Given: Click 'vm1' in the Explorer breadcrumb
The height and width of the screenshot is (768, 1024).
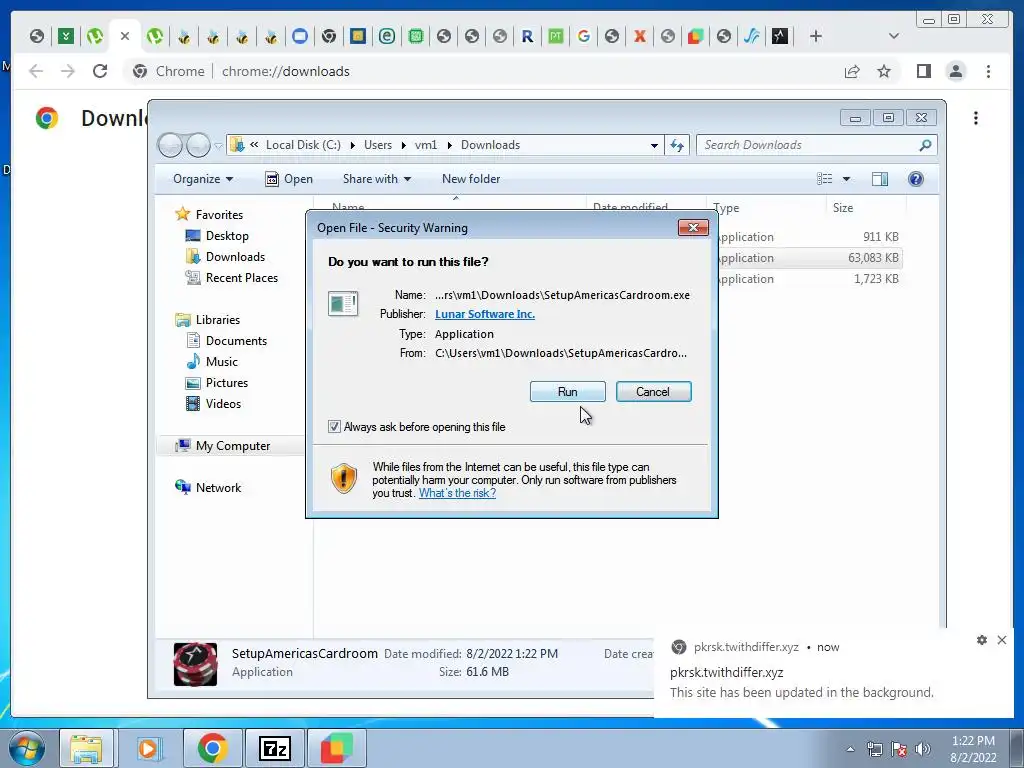Looking at the screenshot, I should point(426,145).
